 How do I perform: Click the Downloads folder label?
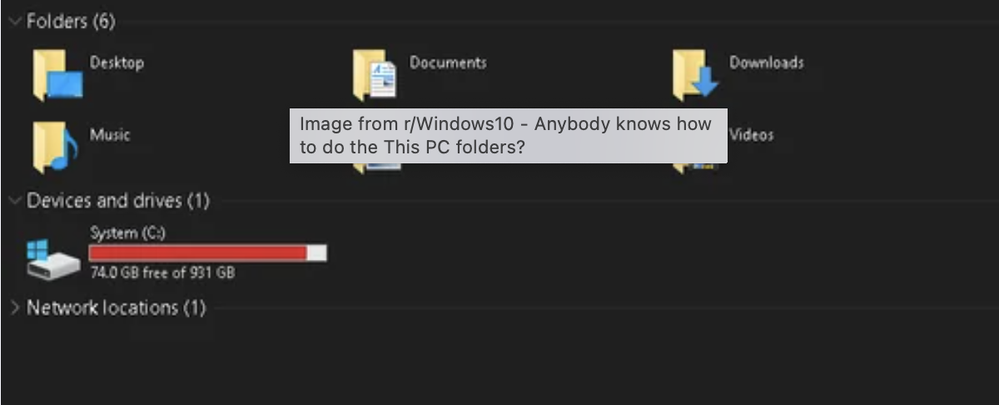[x=766, y=62]
